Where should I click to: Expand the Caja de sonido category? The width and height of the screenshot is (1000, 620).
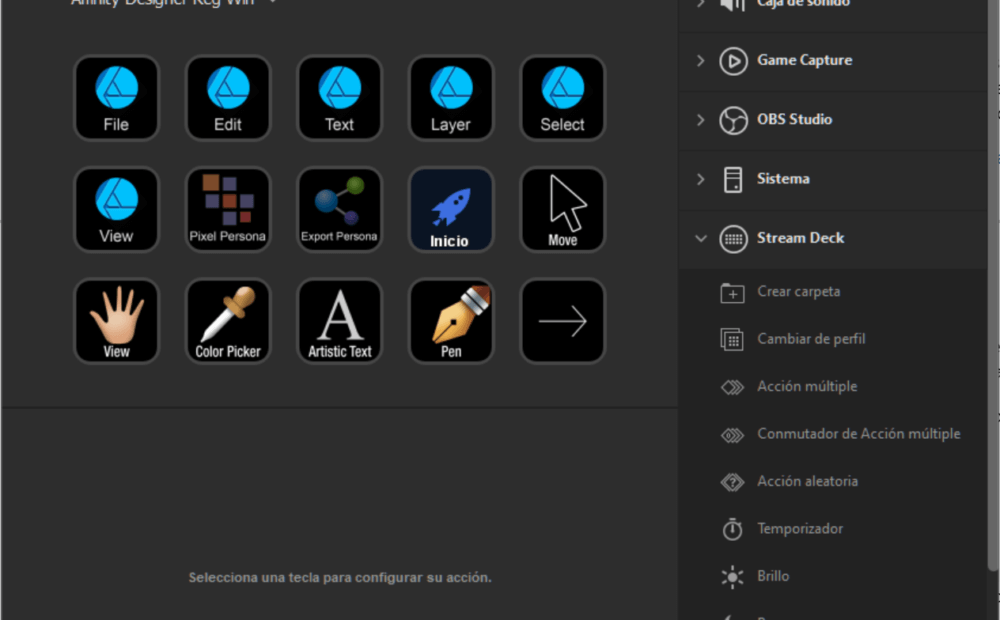pos(700,3)
